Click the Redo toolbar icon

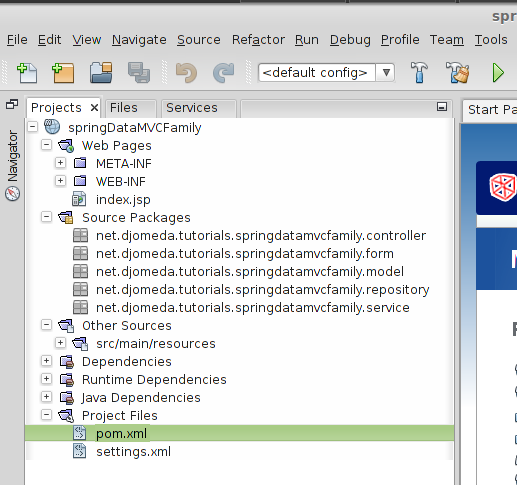point(223,72)
